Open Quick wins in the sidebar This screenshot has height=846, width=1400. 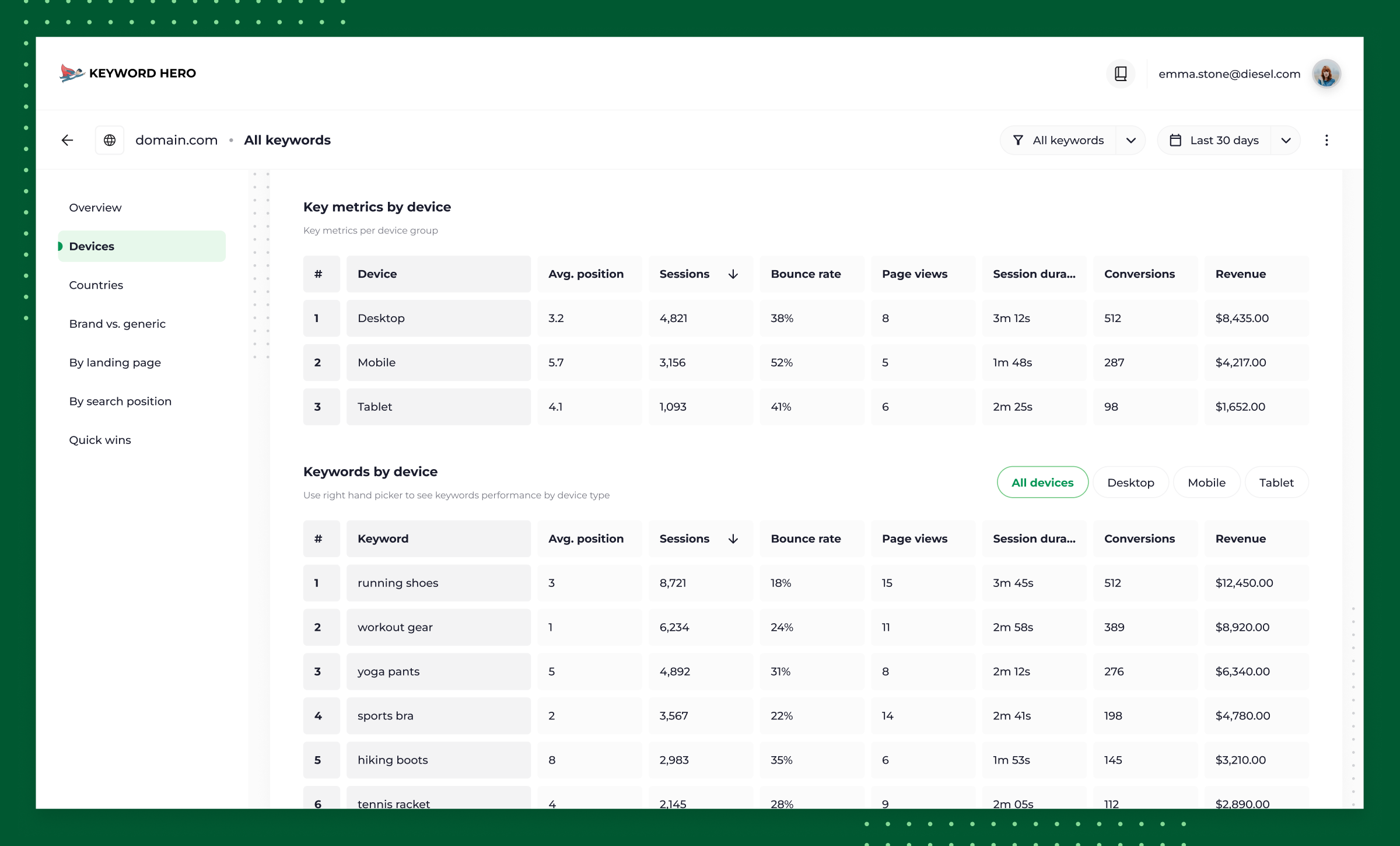point(142,440)
